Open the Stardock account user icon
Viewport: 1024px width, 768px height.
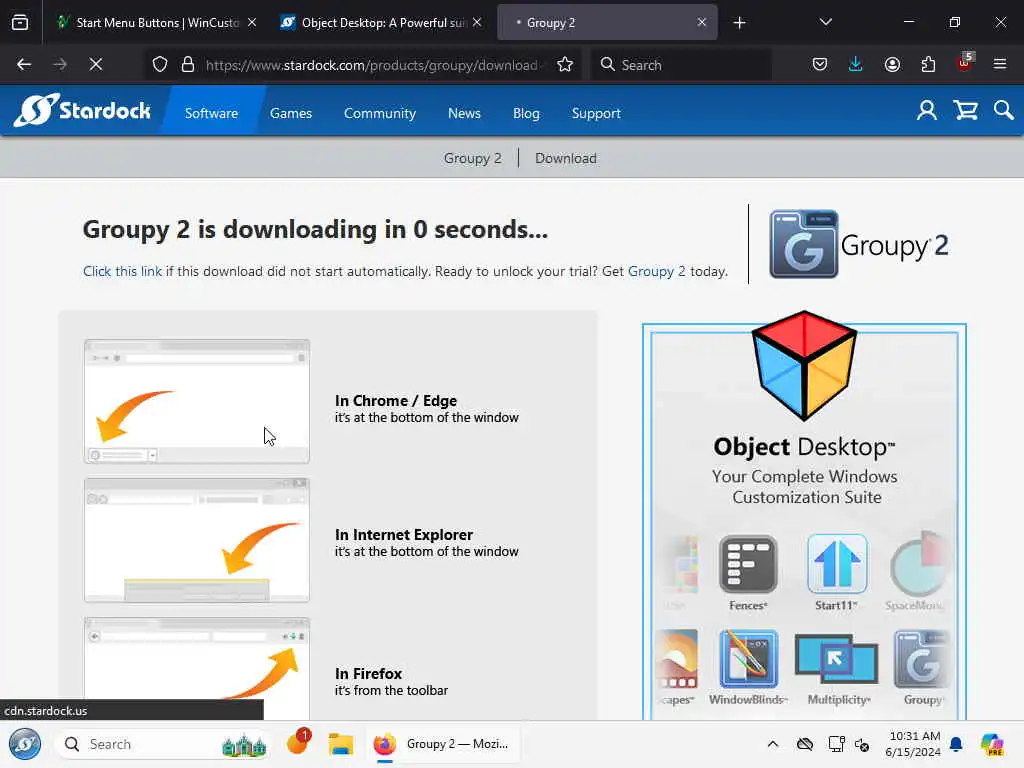click(x=926, y=110)
